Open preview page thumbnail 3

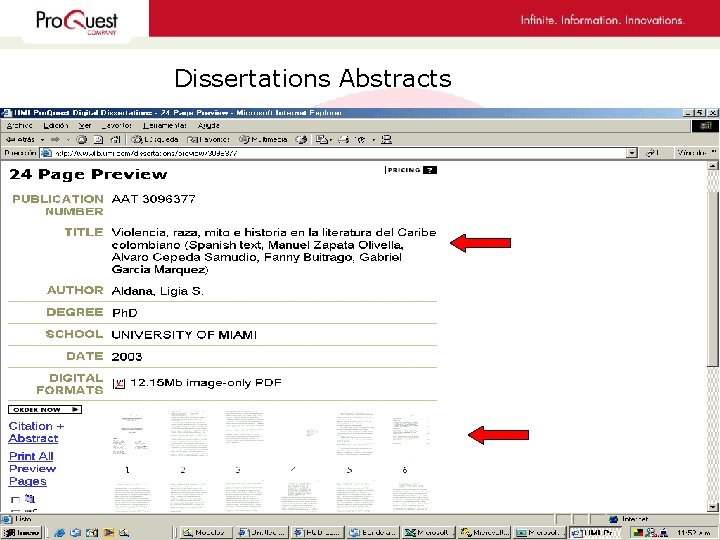click(x=244, y=428)
